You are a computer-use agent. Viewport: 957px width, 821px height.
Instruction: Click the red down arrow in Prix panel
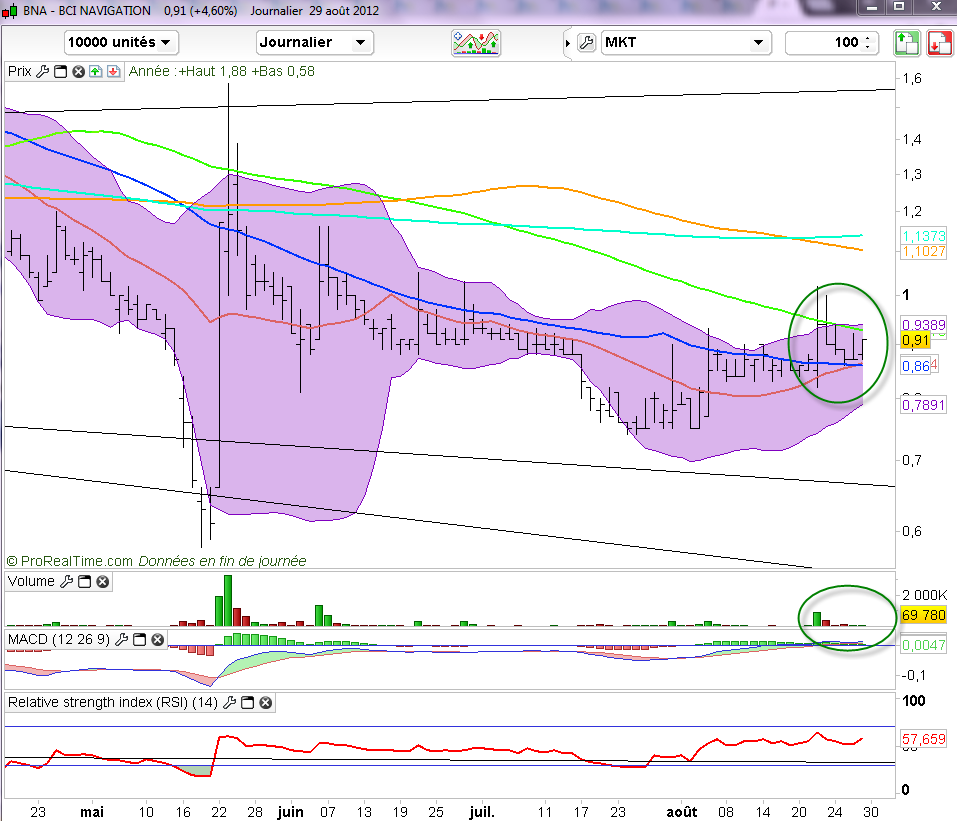(113, 72)
